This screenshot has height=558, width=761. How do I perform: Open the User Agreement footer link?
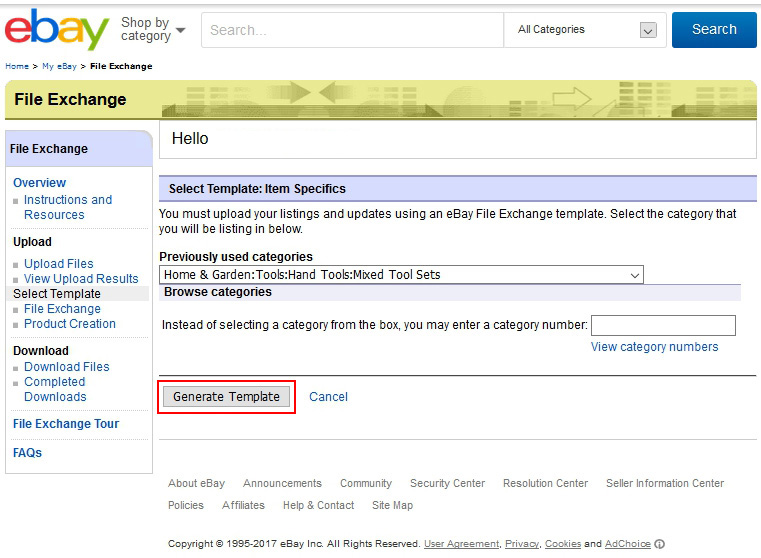pyautogui.click(x=461, y=544)
